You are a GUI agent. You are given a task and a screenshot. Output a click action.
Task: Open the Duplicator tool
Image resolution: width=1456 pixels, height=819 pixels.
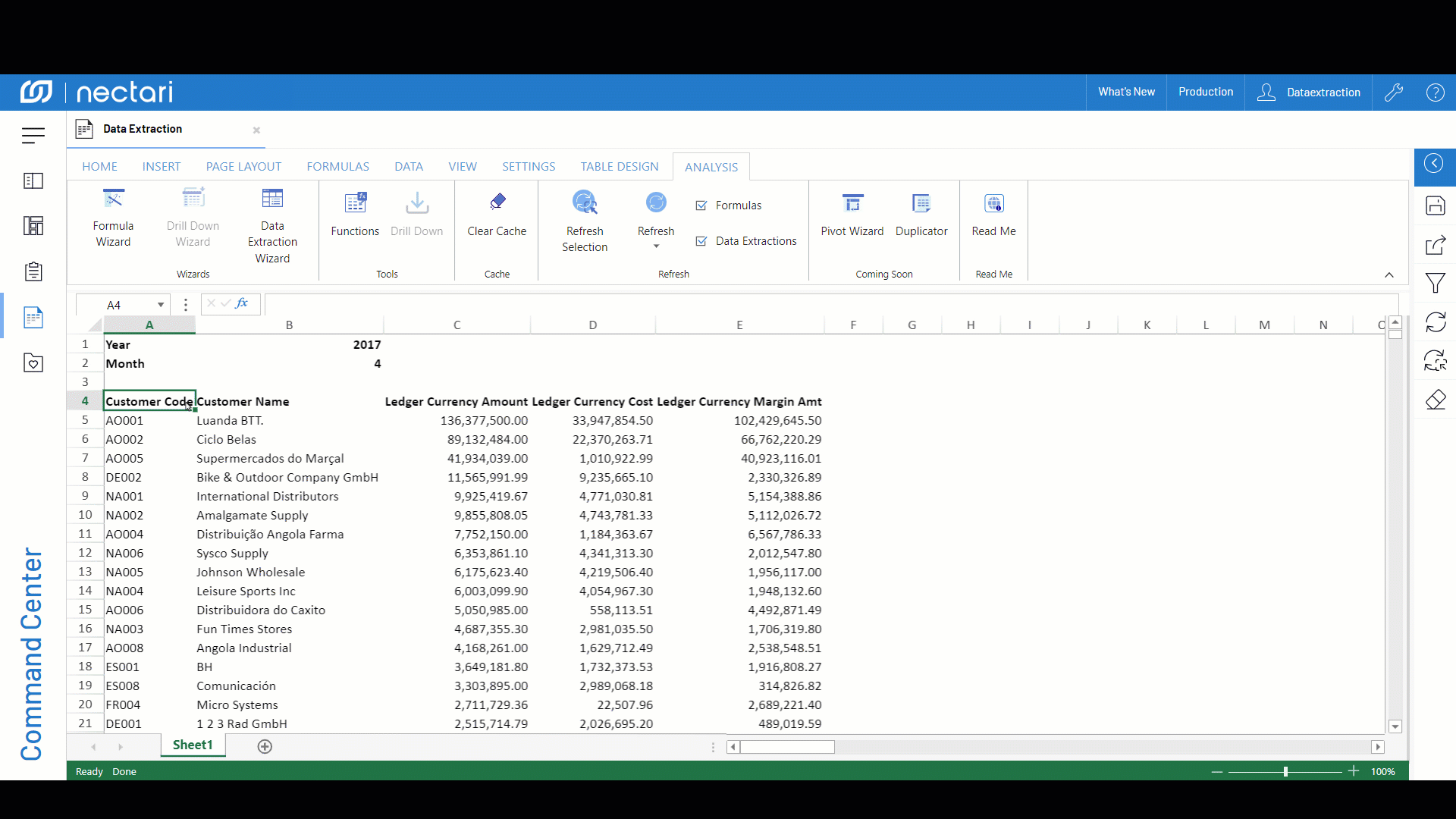(x=921, y=215)
